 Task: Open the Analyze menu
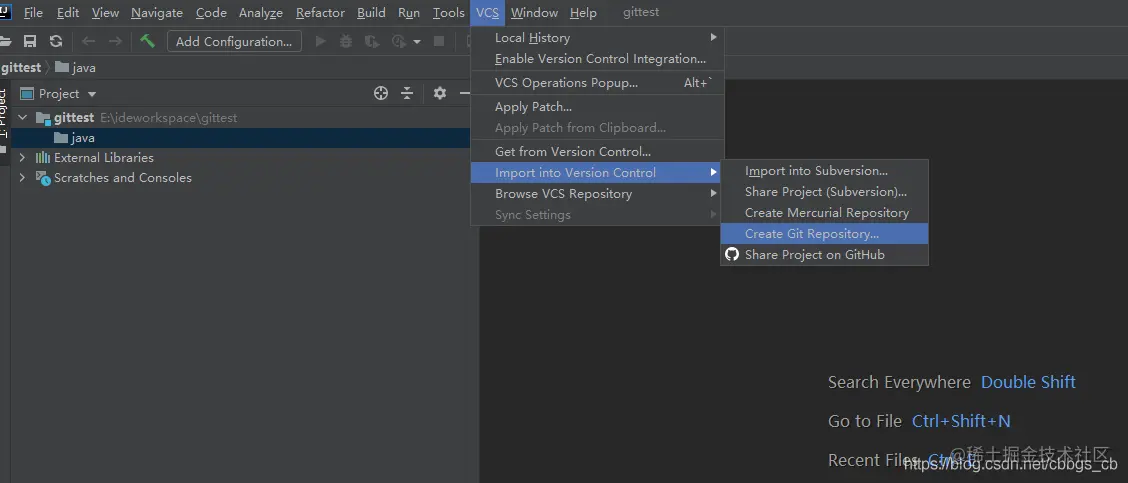(x=261, y=12)
